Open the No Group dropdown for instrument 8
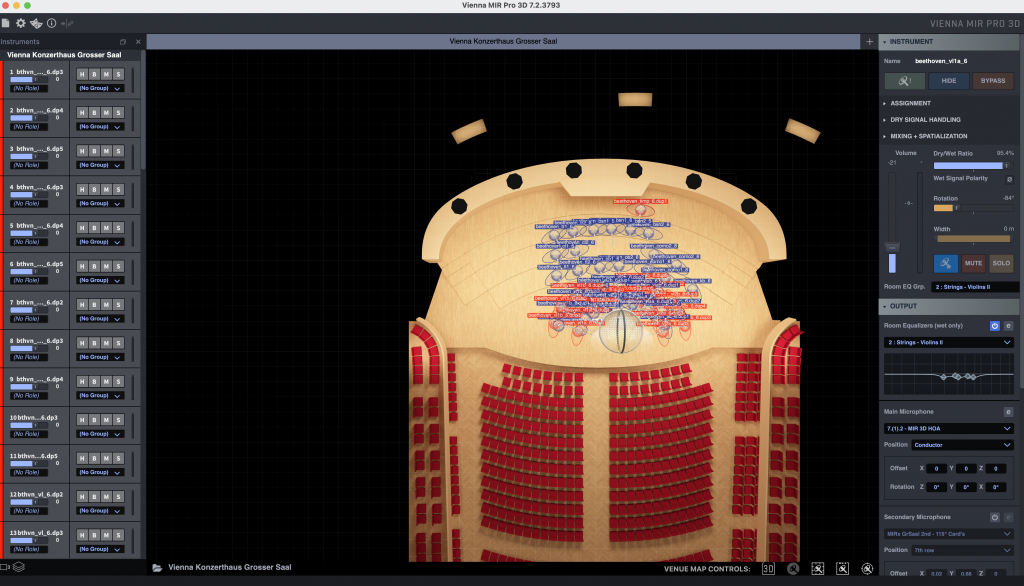Screen dimensions: 1024x586 (100, 357)
